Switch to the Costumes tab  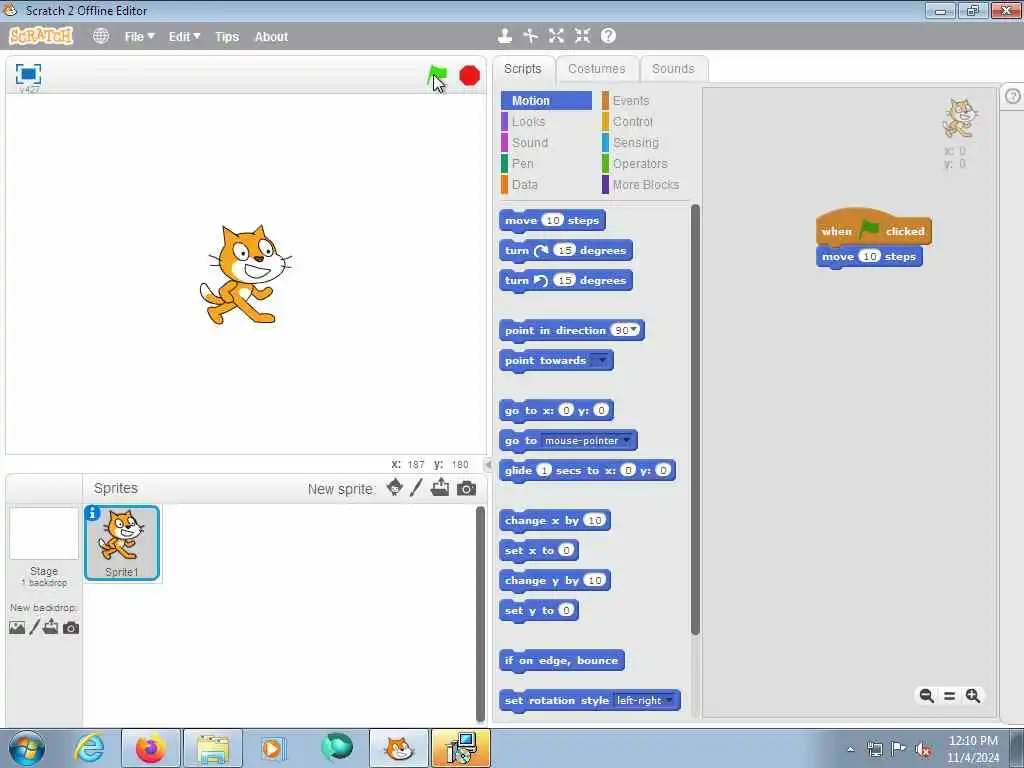point(596,69)
